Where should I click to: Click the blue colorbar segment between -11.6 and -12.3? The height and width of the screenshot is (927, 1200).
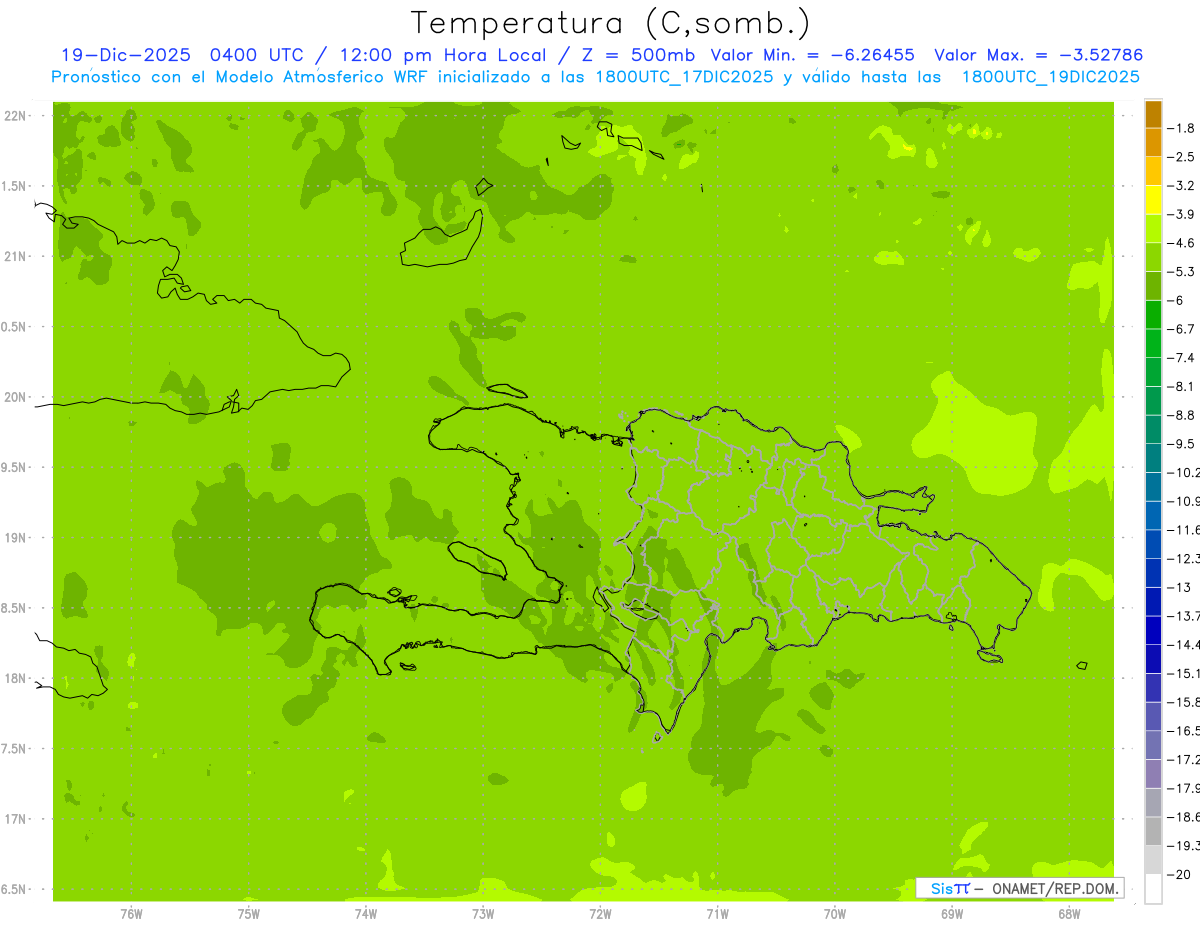click(1153, 544)
